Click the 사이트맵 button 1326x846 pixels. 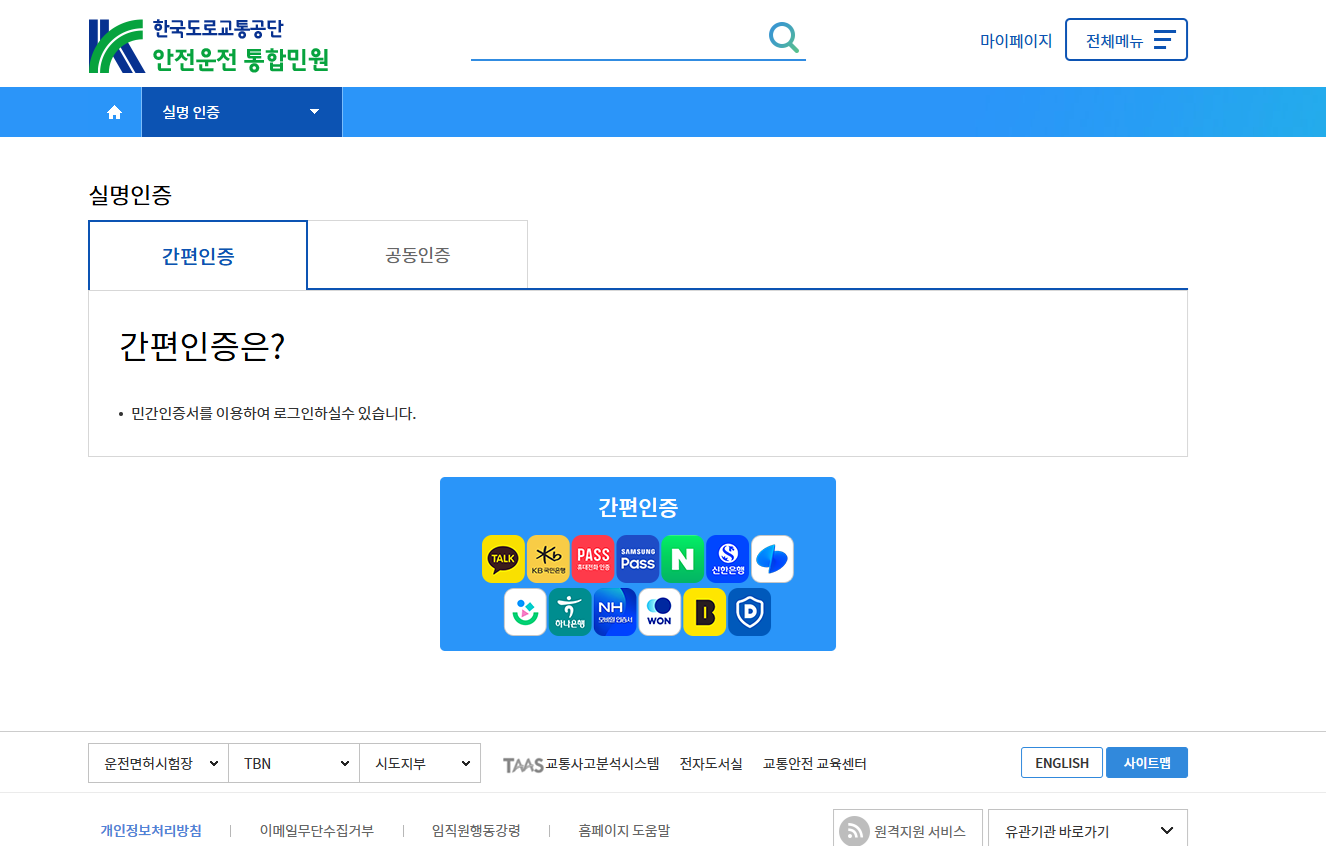pos(1147,763)
